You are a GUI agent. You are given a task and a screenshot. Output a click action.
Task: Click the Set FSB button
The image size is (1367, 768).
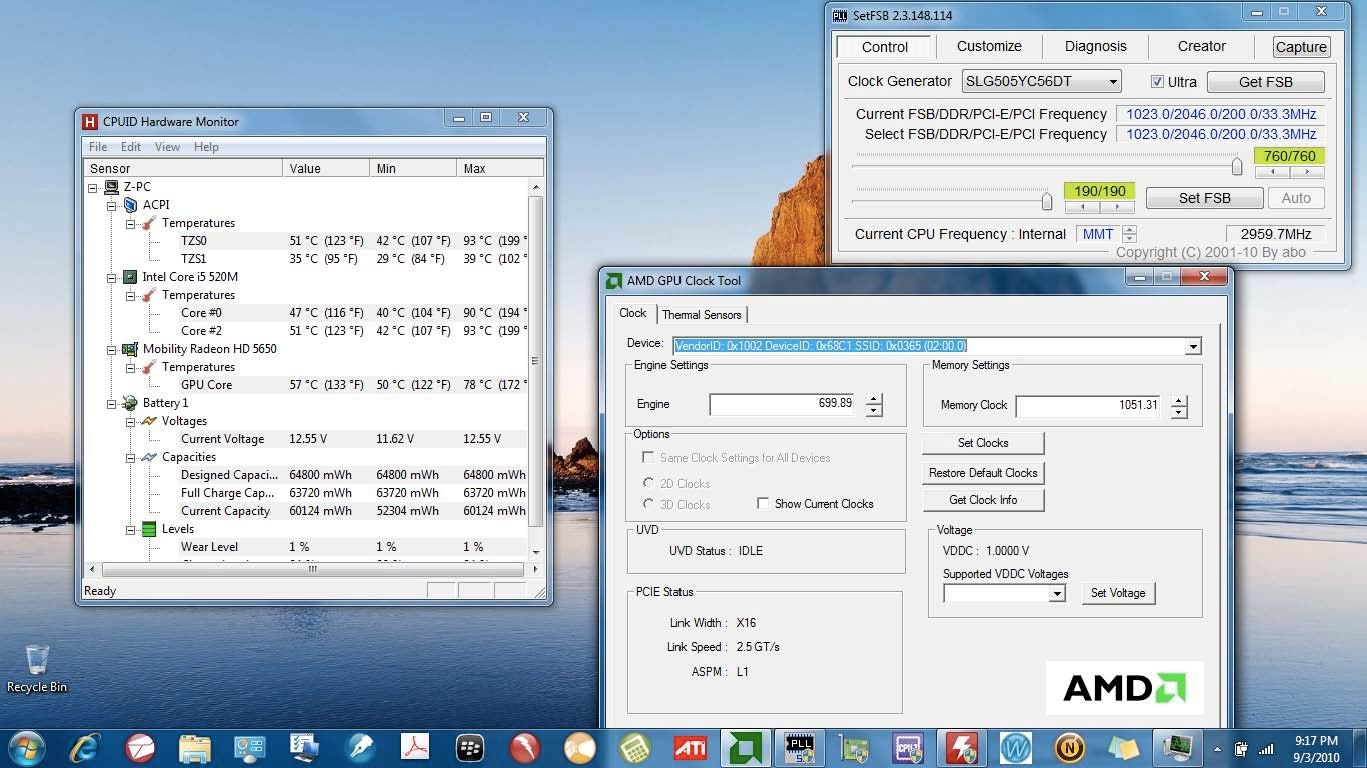click(1205, 198)
